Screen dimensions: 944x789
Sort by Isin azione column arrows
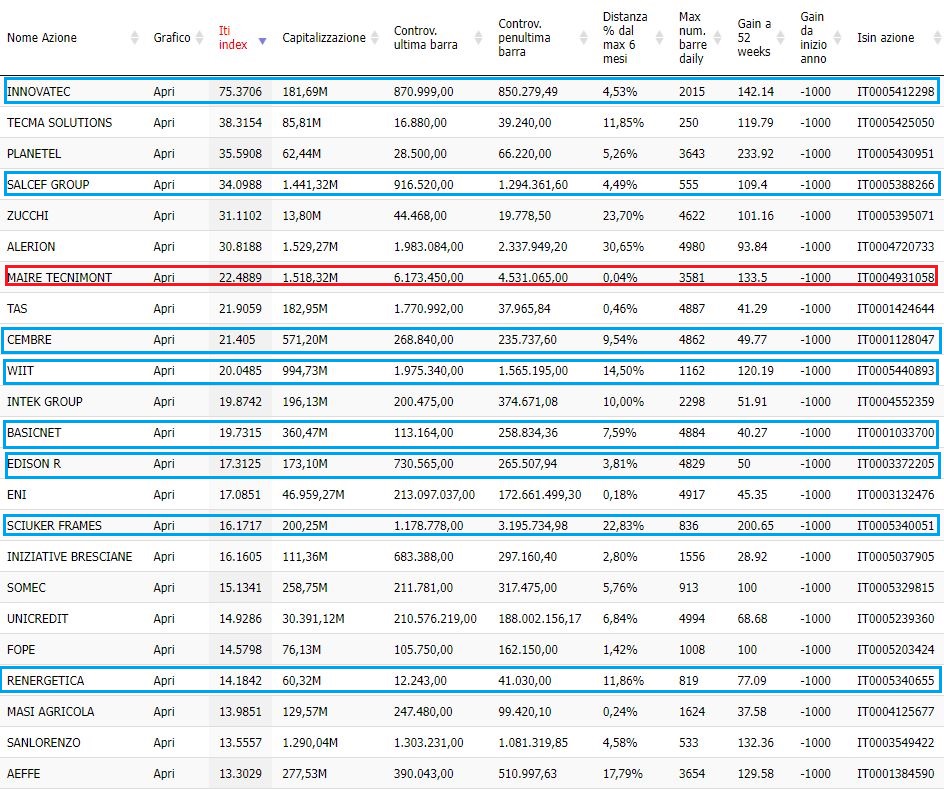[x=937, y=38]
